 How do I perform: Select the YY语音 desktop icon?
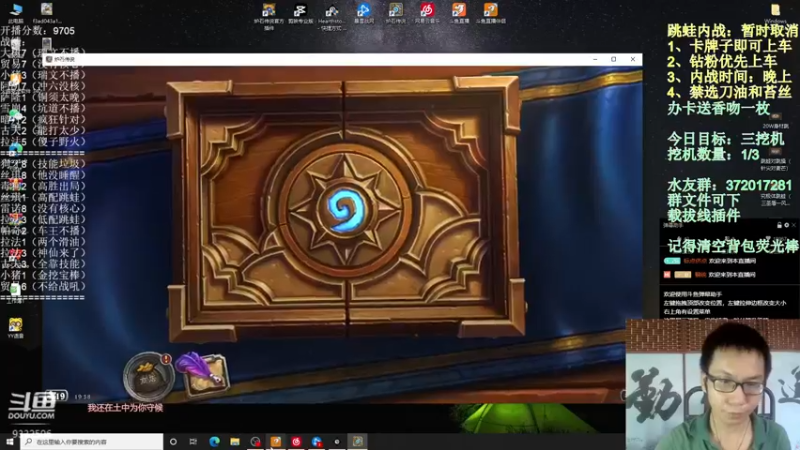tap(16, 328)
